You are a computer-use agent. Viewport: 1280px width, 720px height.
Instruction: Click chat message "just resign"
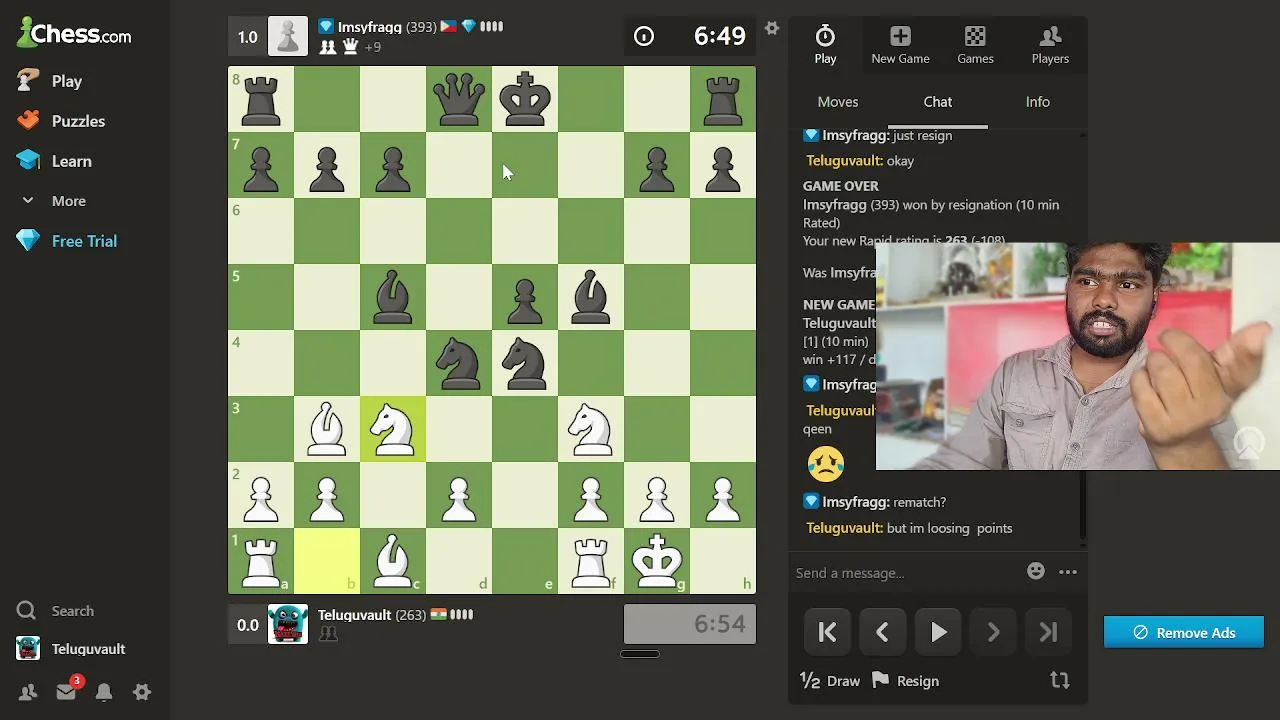click(923, 135)
